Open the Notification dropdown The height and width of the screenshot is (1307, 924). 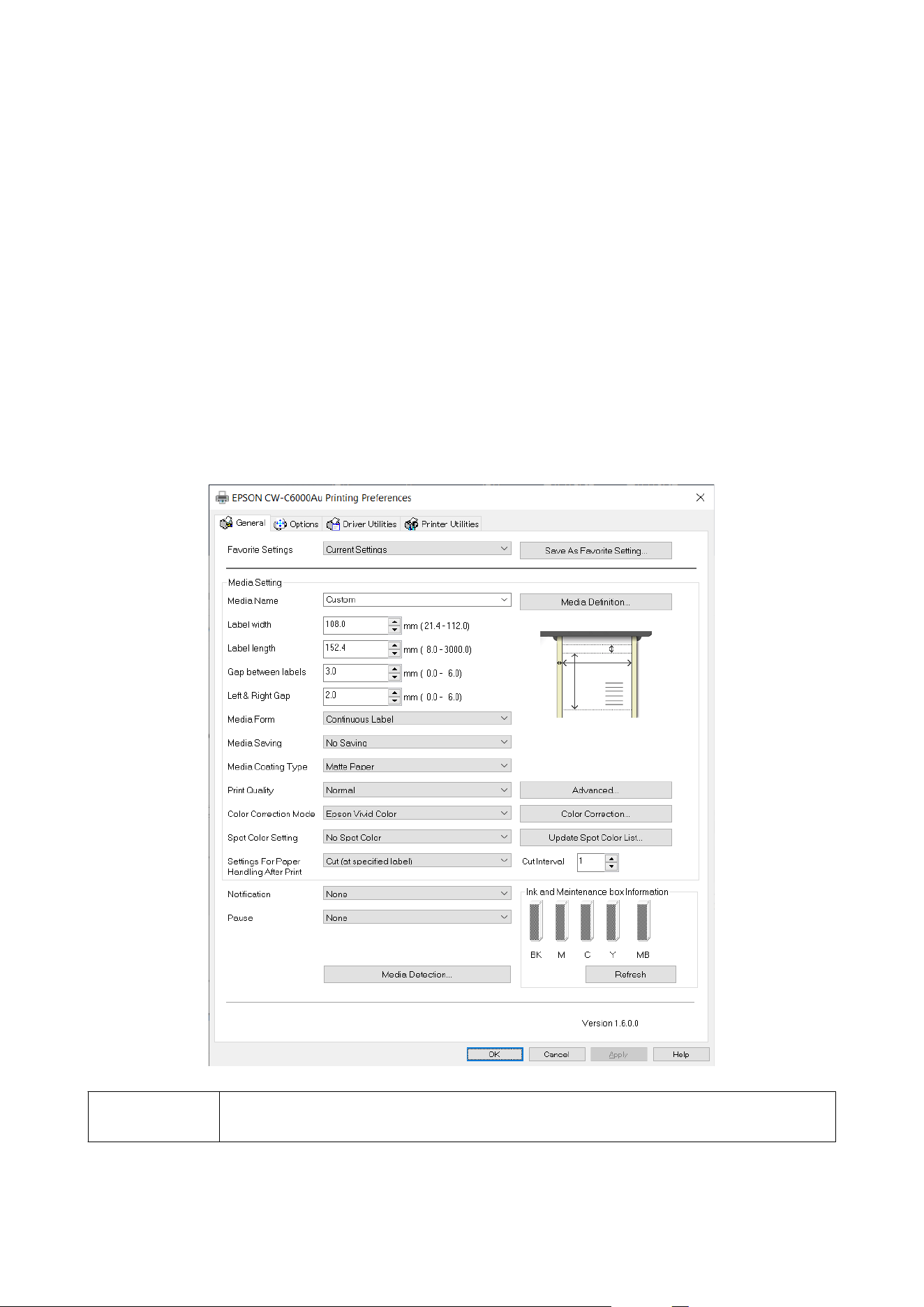point(417,894)
